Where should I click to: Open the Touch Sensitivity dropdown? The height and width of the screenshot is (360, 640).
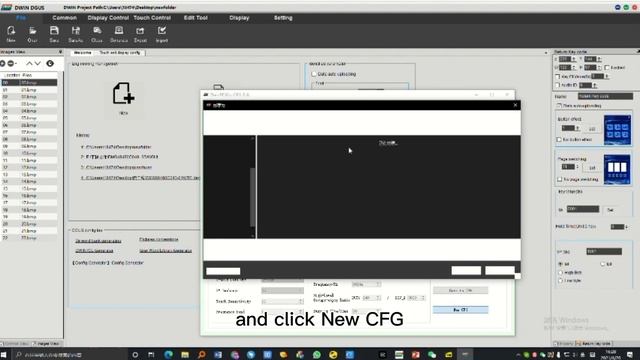click(x=282, y=301)
